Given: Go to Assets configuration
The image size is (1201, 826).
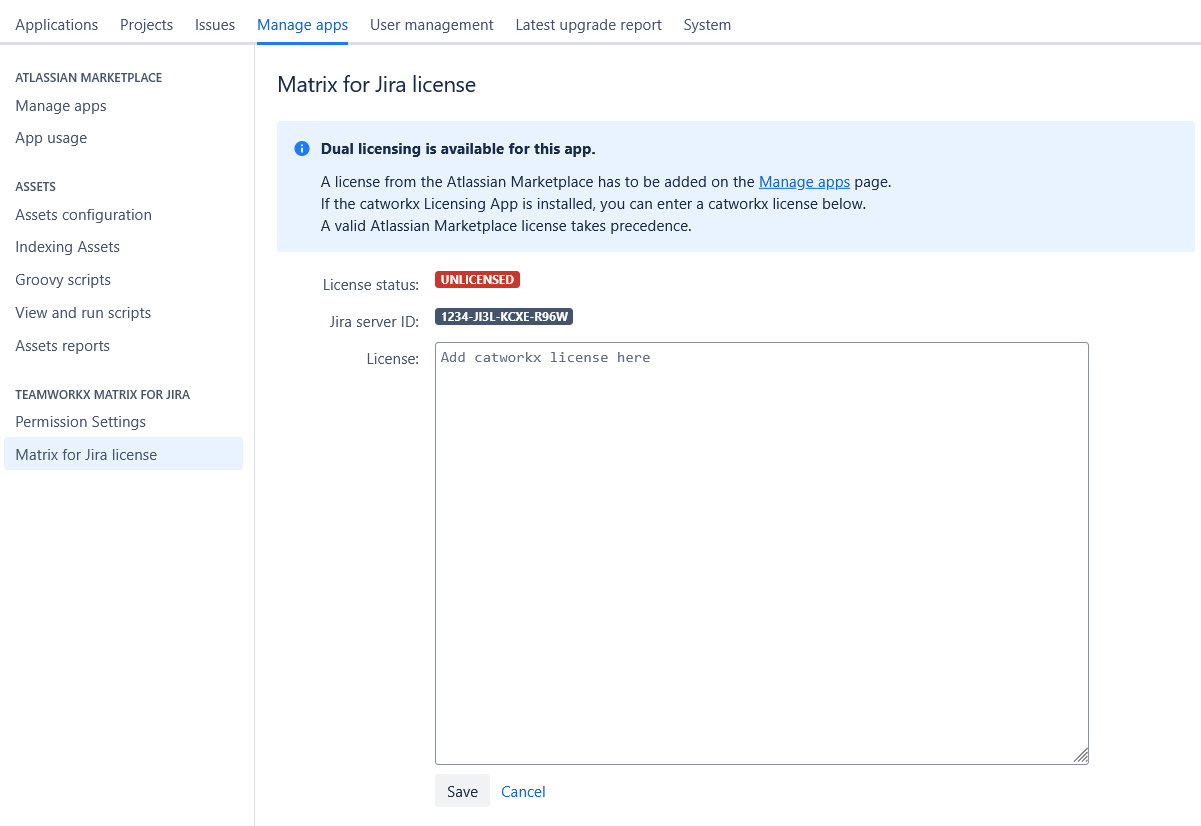Looking at the screenshot, I should [84, 215].
